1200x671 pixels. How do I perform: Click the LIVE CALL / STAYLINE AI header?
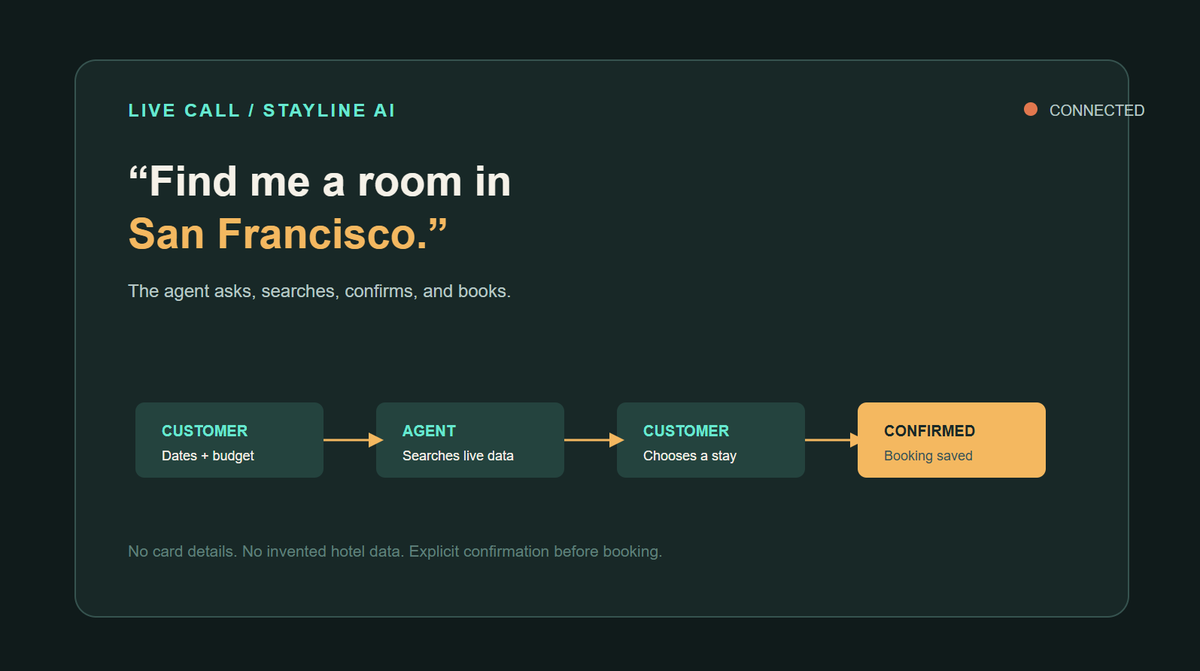262,110
